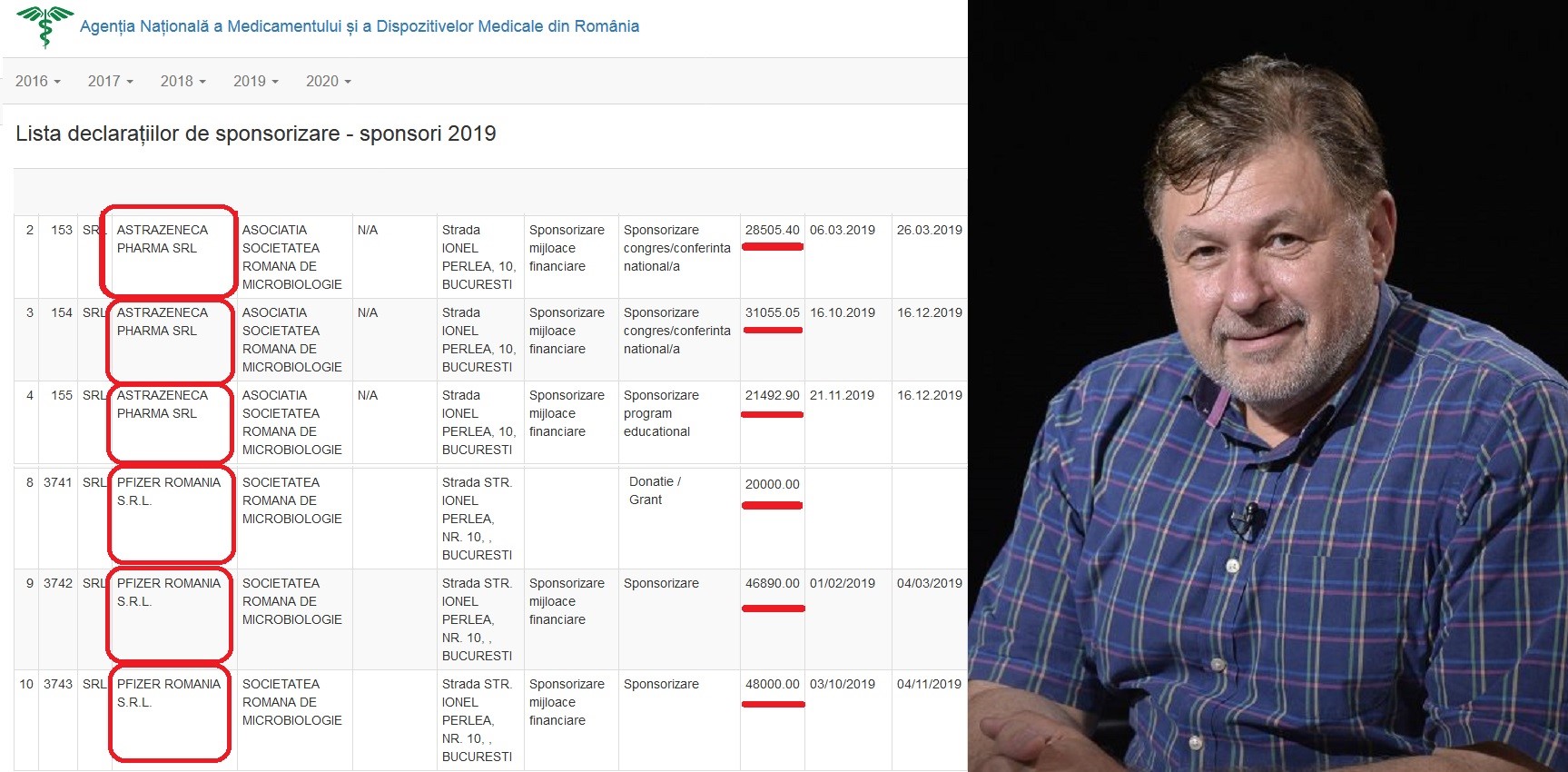The width and height of the screenshot is (1568, 772).
Task: Expand the 2017 year menu
Action: tap(110, 81)
